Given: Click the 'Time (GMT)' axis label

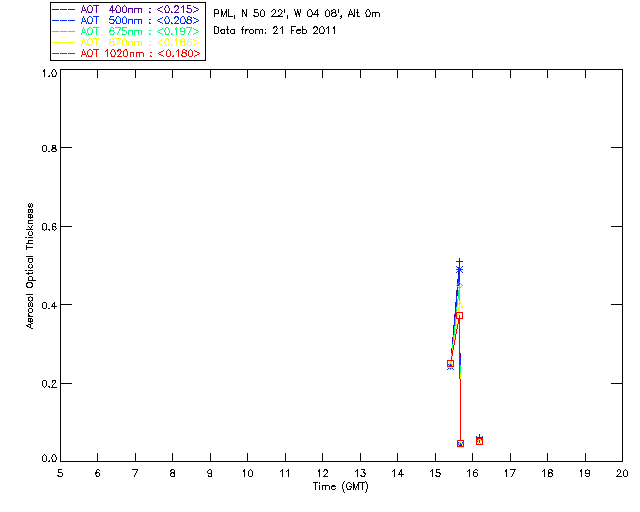Looking at the screenshot, I should (x=341, y=487).
